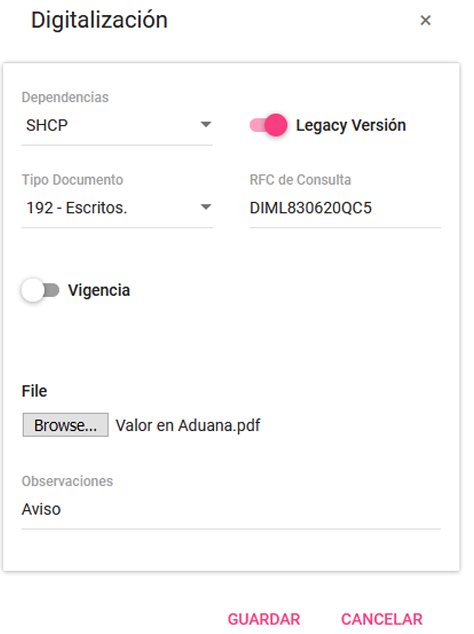Enable the Vigencia switch
The image size is (474, 634).
40,290
